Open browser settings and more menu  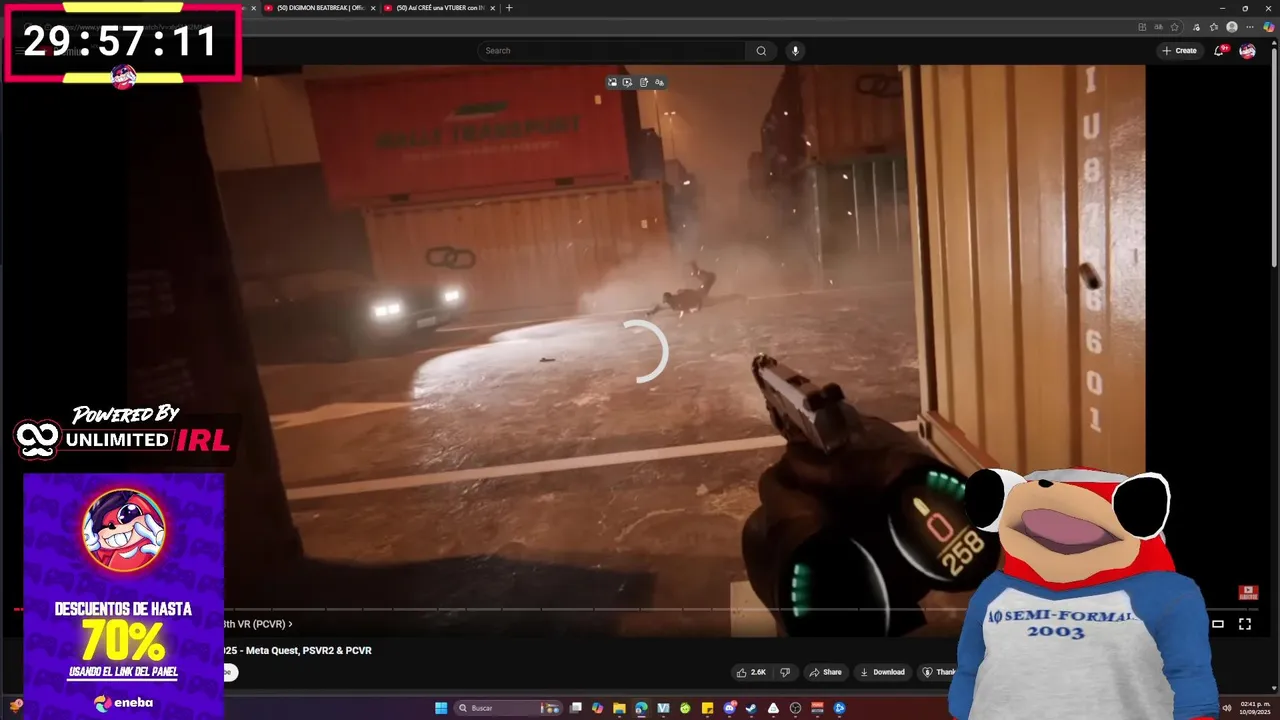click(1250, 27)
